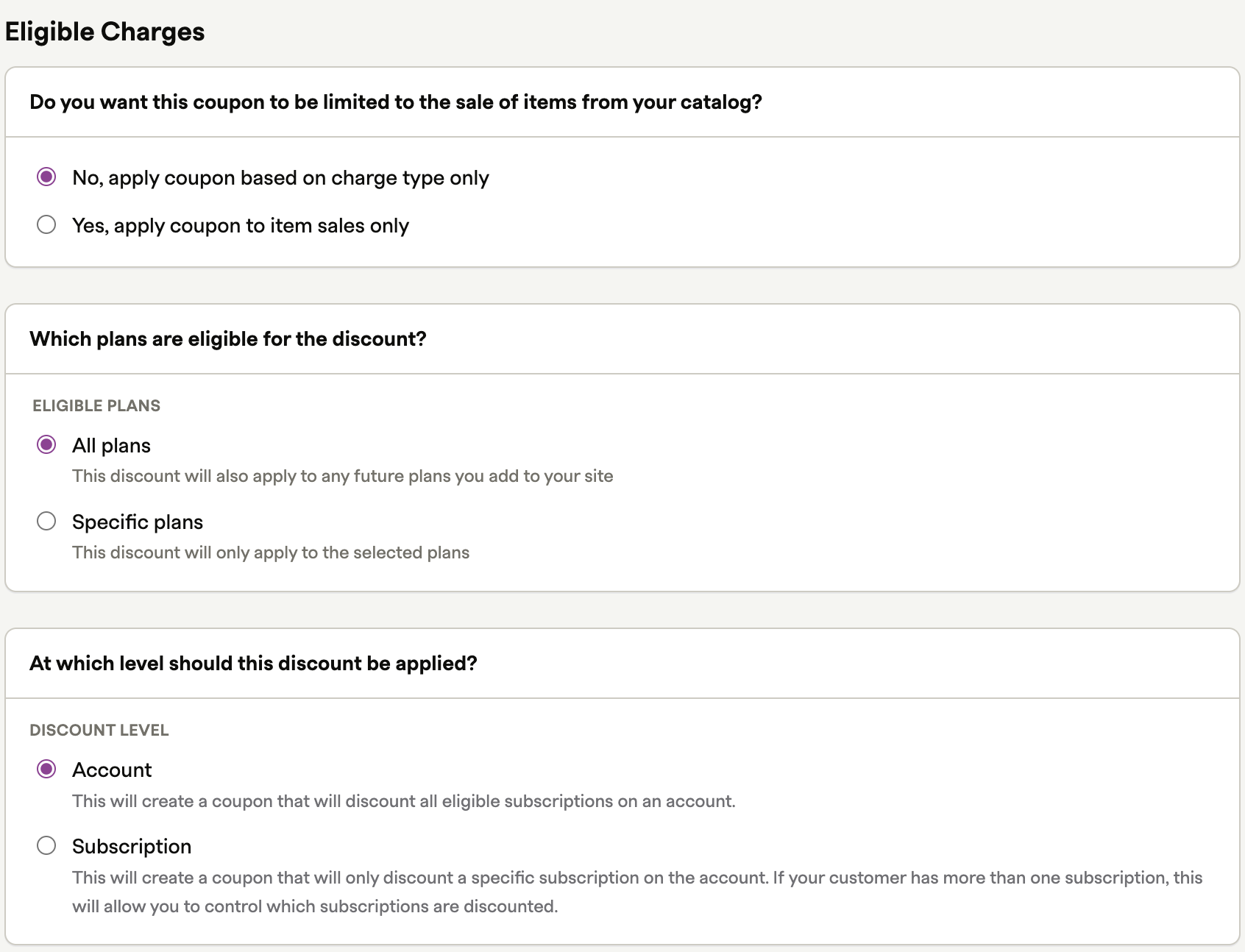Click the 'All plans' label text
This screenshot has height=952, width=1245.
tap(111, 446)
